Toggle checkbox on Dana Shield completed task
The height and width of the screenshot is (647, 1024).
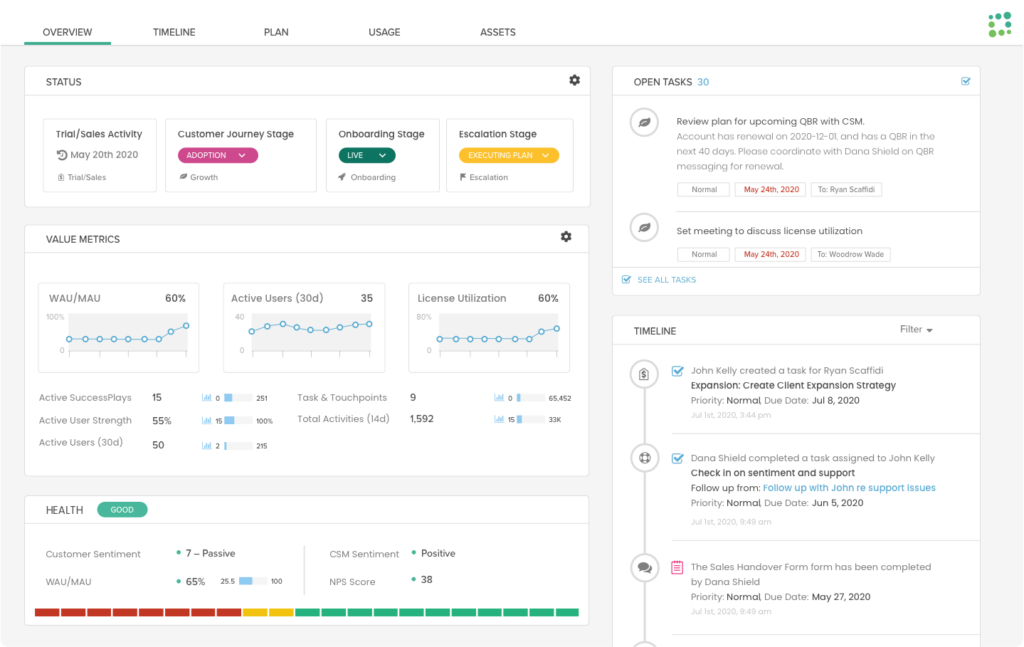point(677,458)
